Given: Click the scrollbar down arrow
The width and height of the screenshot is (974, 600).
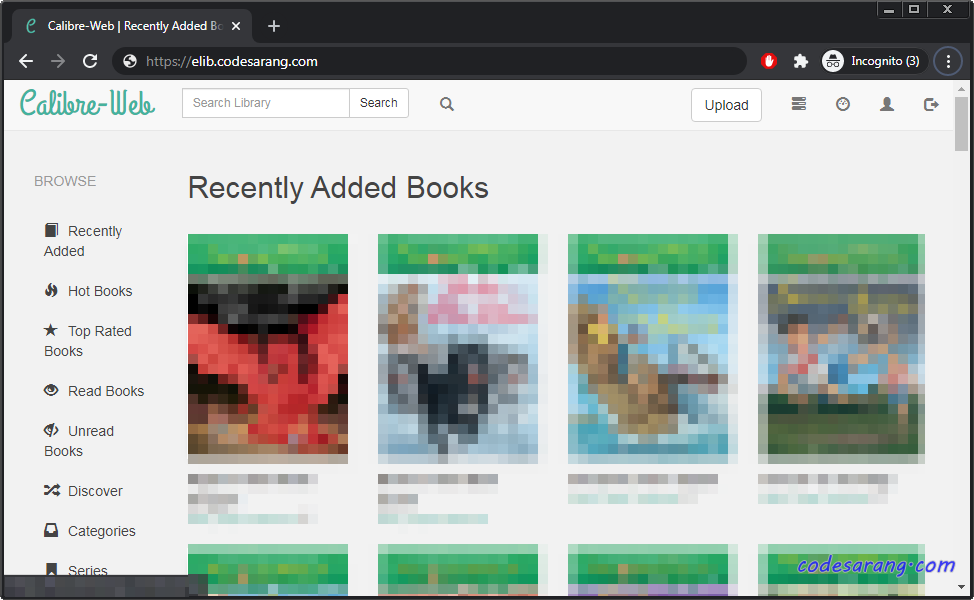Looking at the screenshot, I should (961, 587).
